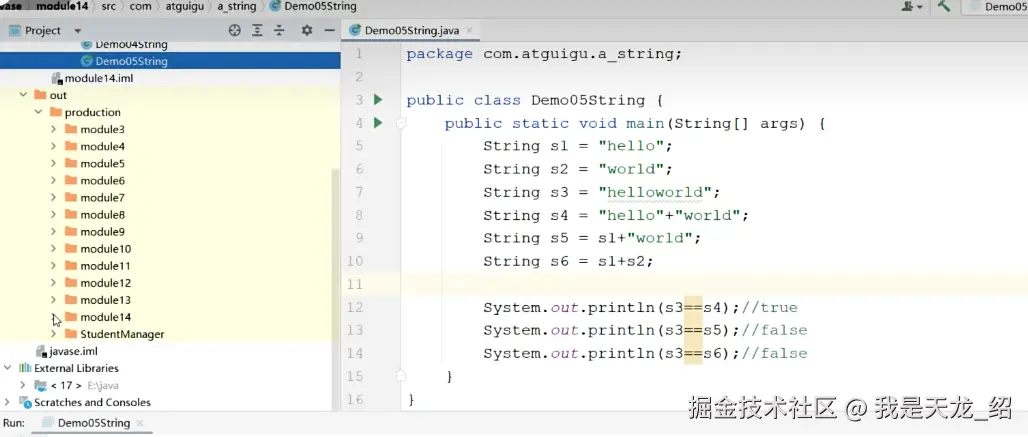Click variable s6 declaration on line 10
1028x437 pixels.
point(559,261)
